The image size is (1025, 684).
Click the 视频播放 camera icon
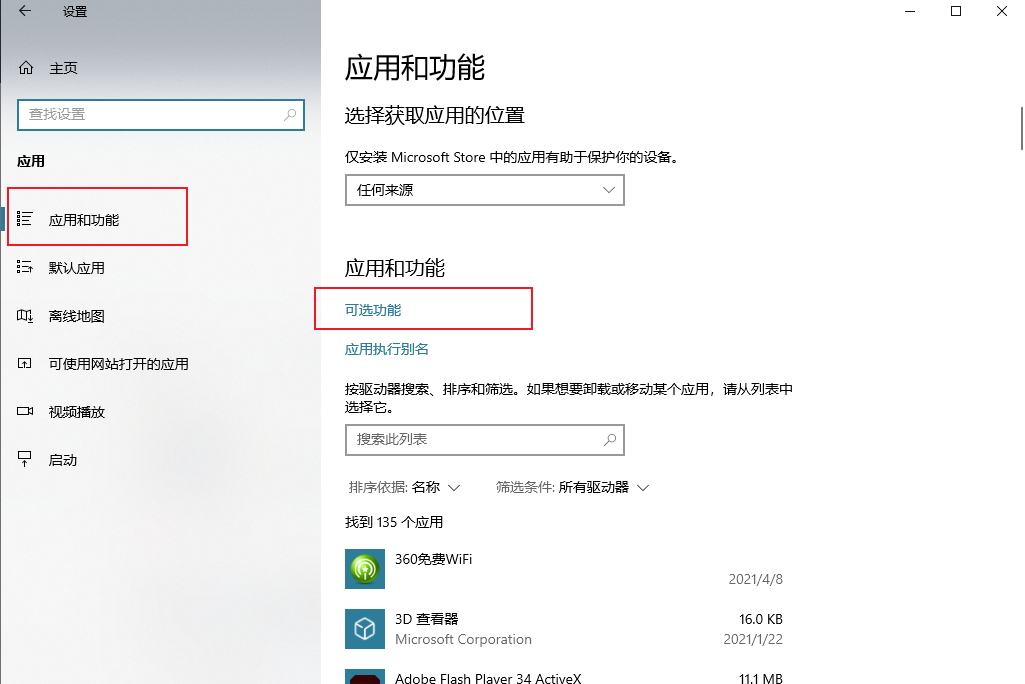(25, 411)
